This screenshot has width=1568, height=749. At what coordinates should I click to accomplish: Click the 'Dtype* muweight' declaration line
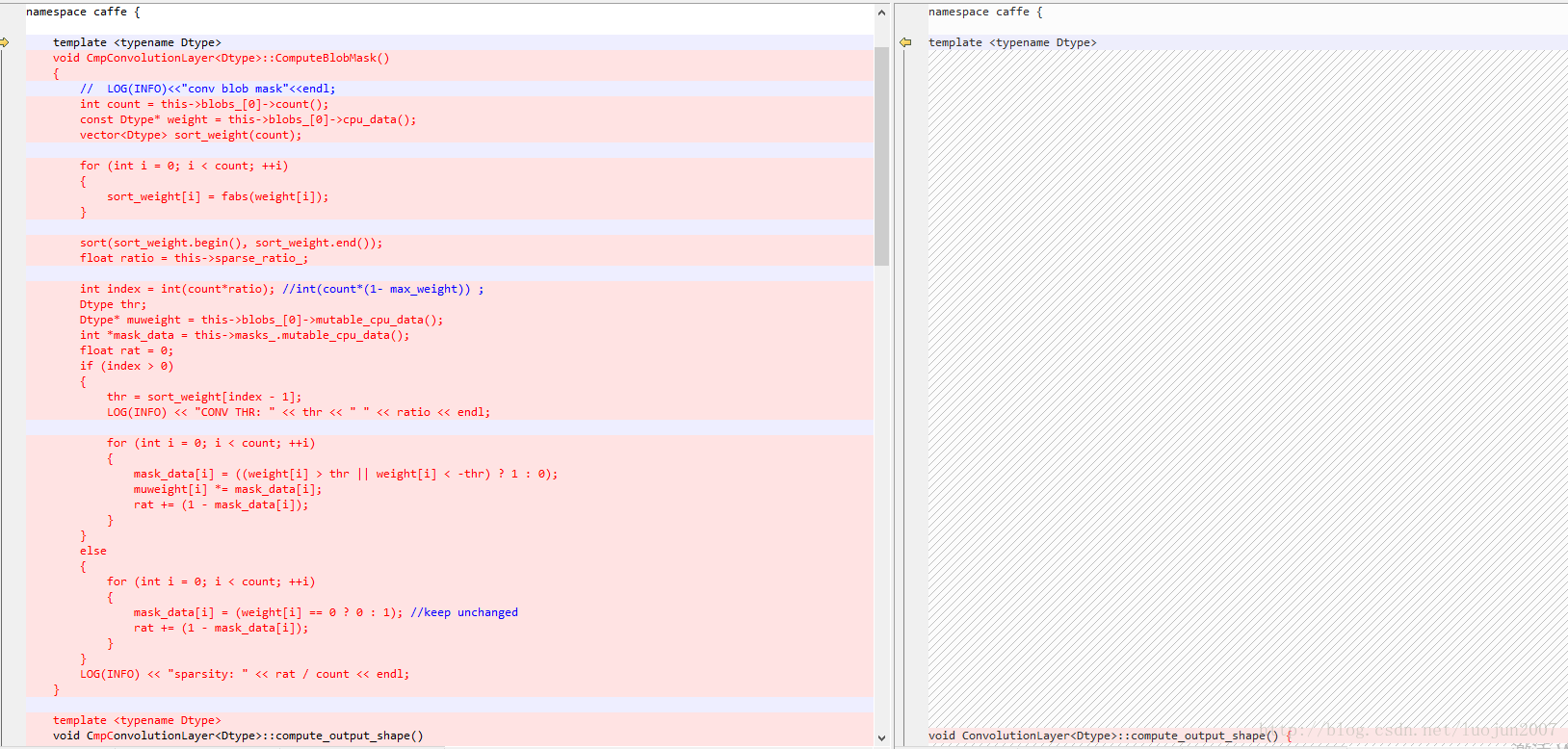pyautogui.click(x=262, y=320)
